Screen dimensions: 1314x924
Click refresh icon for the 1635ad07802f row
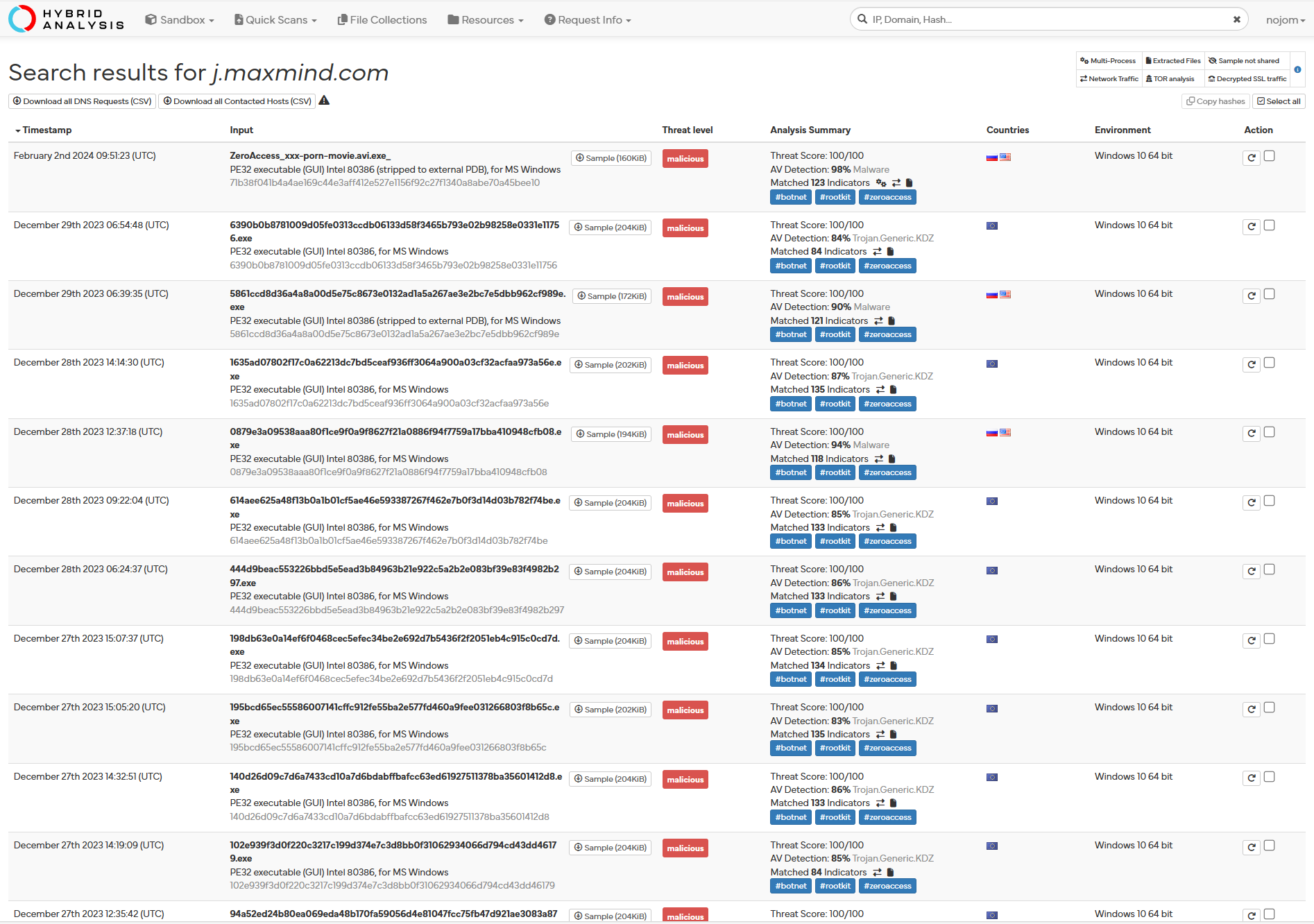[x=1252, y=365]
